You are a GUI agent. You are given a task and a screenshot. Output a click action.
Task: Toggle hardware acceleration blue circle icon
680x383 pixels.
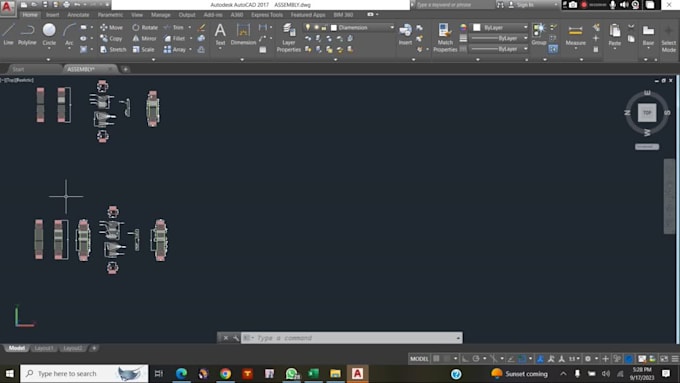[629, 359]
